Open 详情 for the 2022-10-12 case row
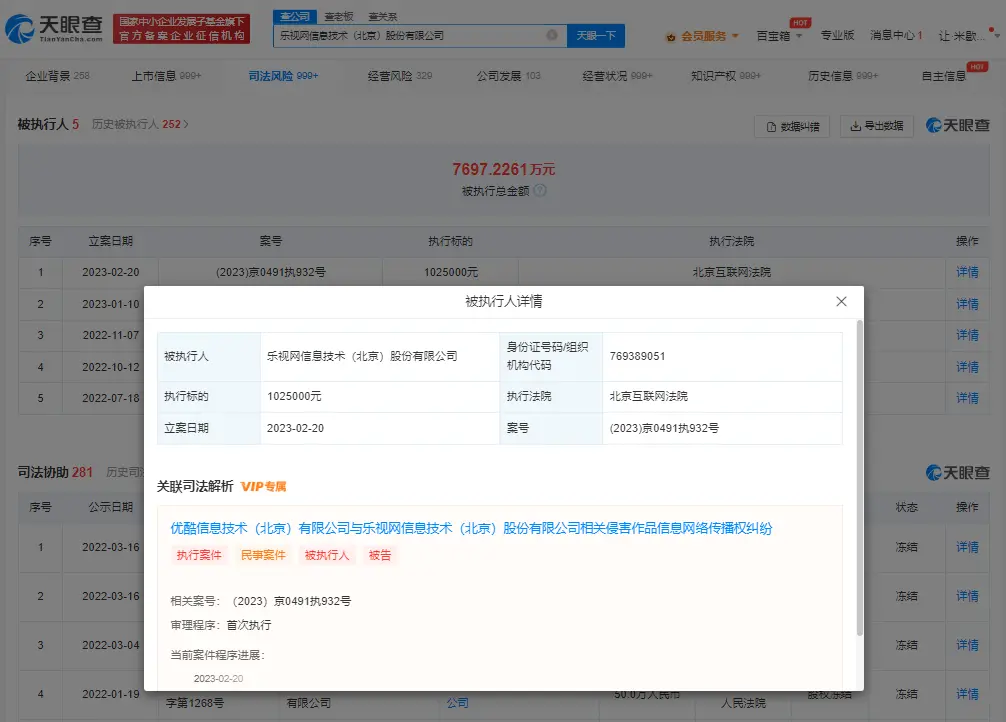1006x722 pixels. point(967,366)
